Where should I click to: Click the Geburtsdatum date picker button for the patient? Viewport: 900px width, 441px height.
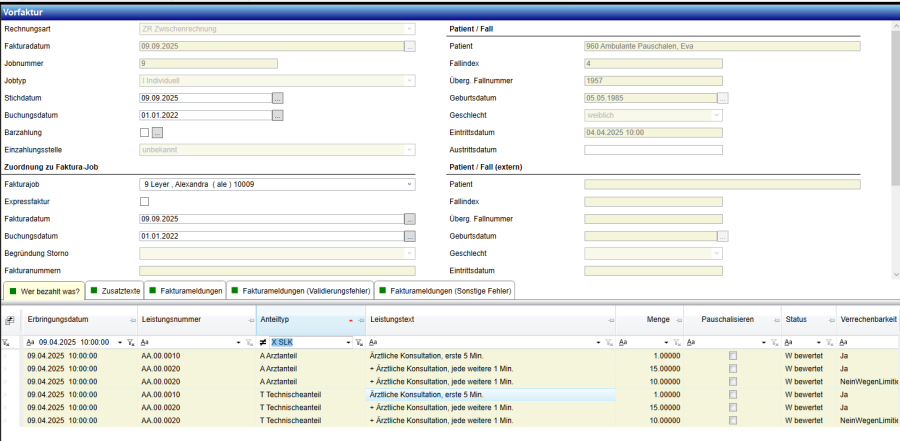722,98
